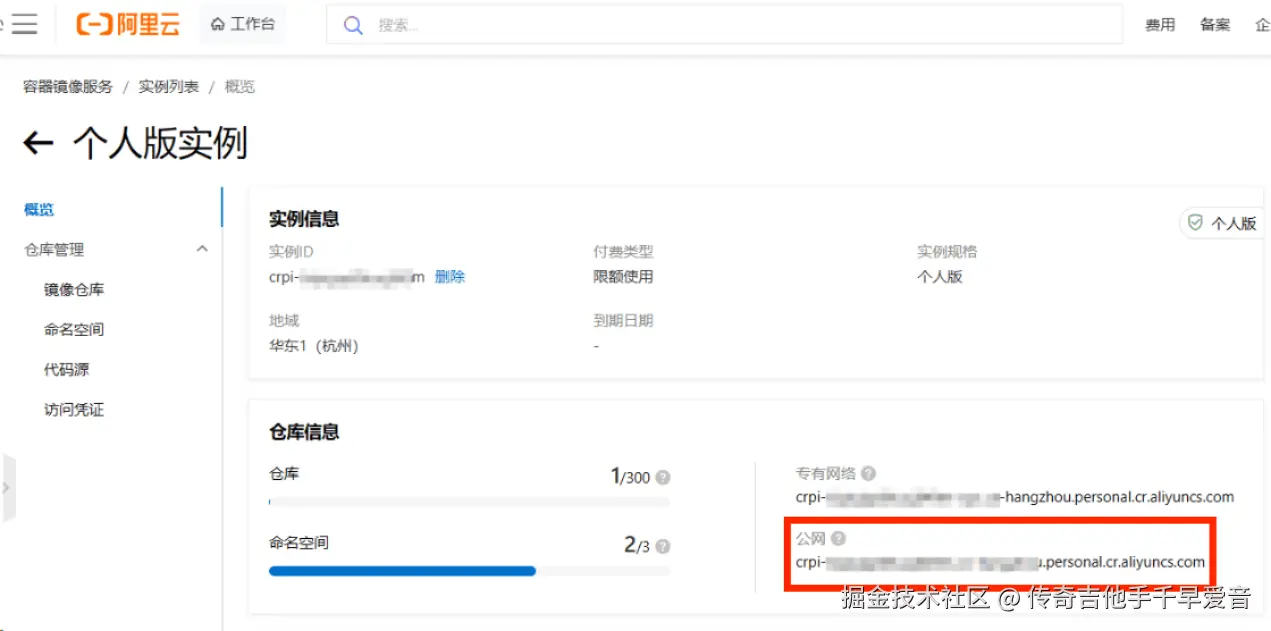Click the 华东1（杭州） region value

click(314, 346)
